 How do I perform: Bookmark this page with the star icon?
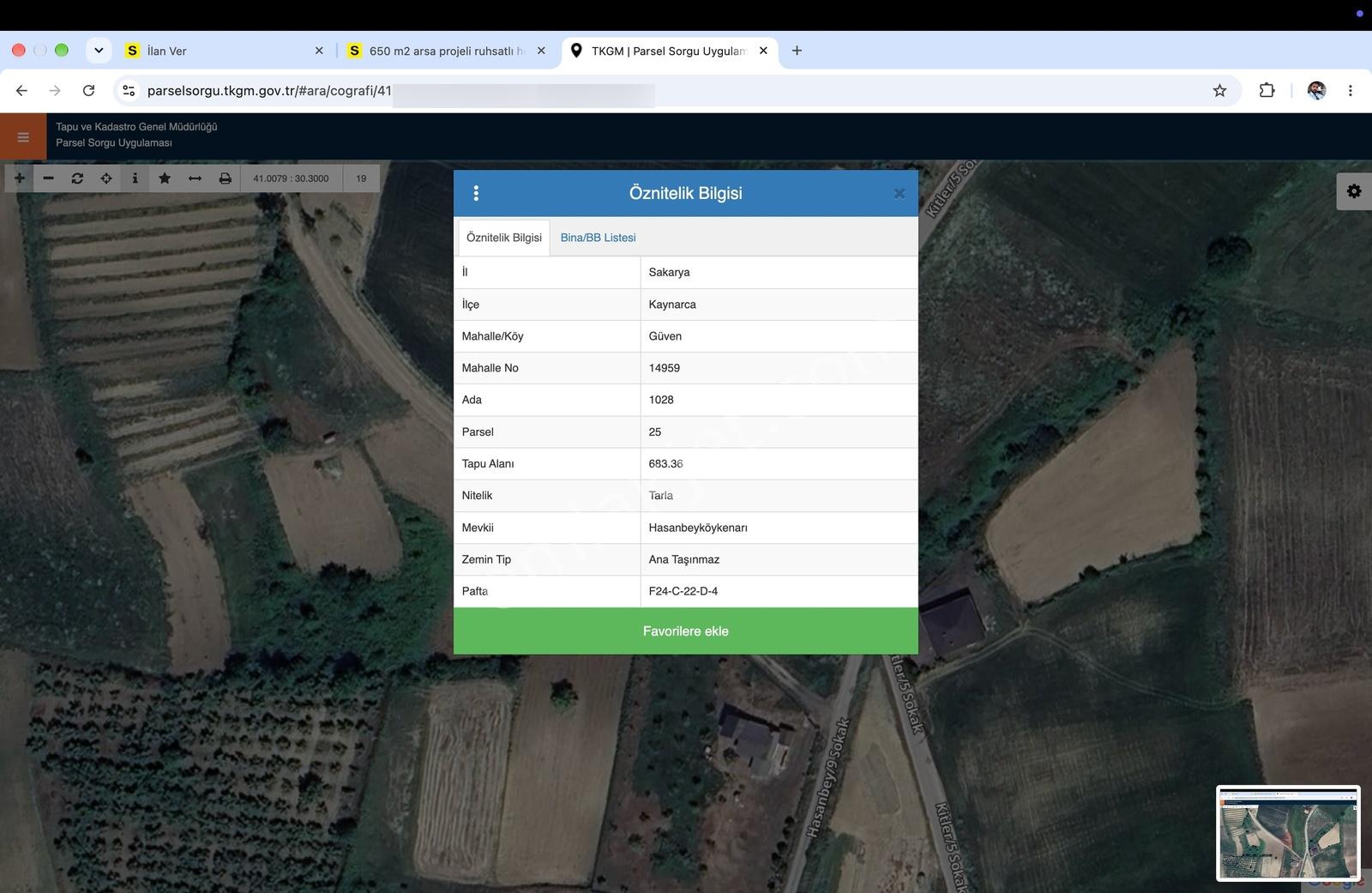(1219, 90)
